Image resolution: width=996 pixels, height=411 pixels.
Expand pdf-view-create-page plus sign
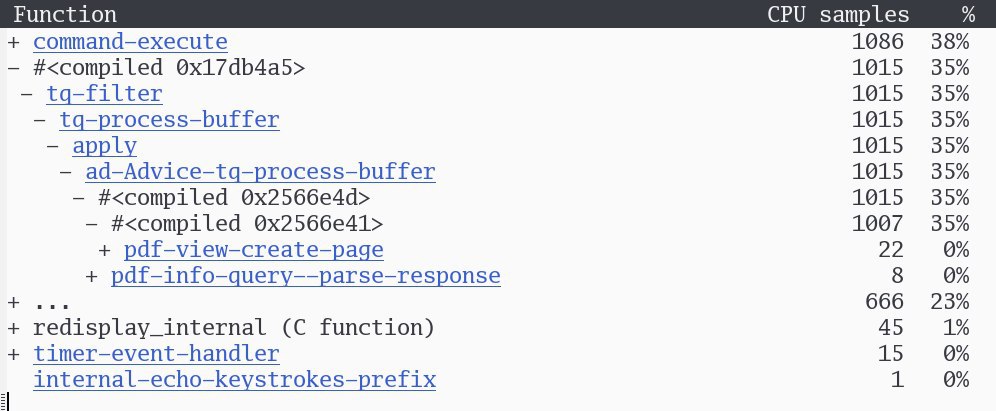pyautogui.click(x=105, y=250)
